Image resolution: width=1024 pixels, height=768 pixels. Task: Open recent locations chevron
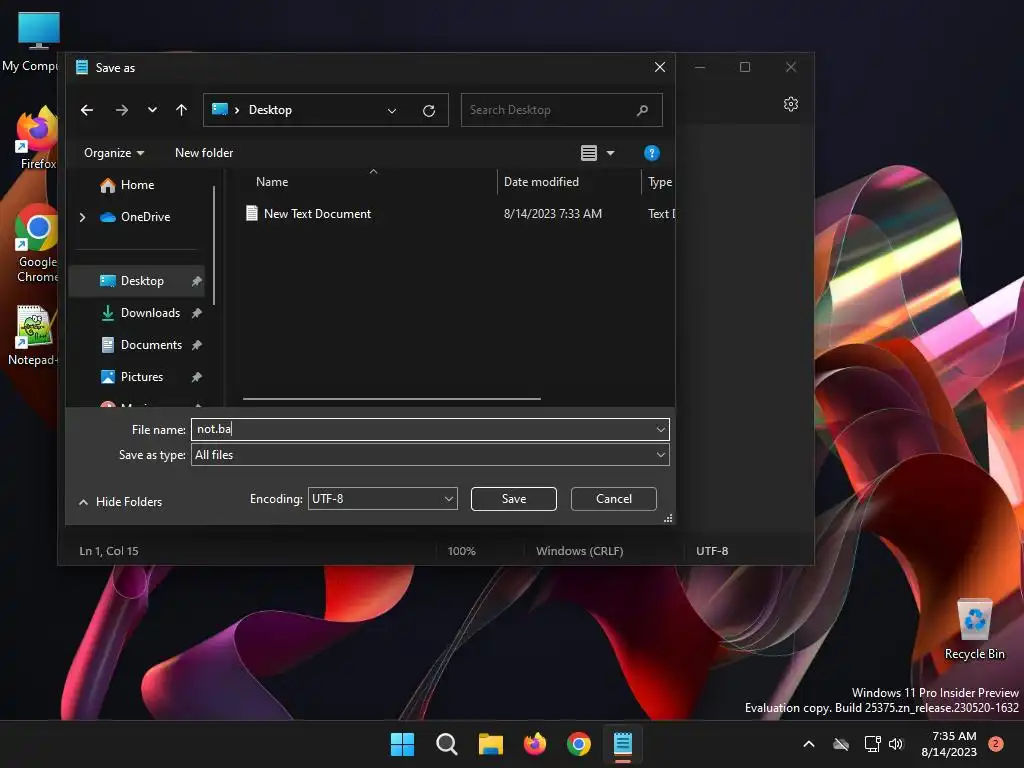[x=152, y=110]
